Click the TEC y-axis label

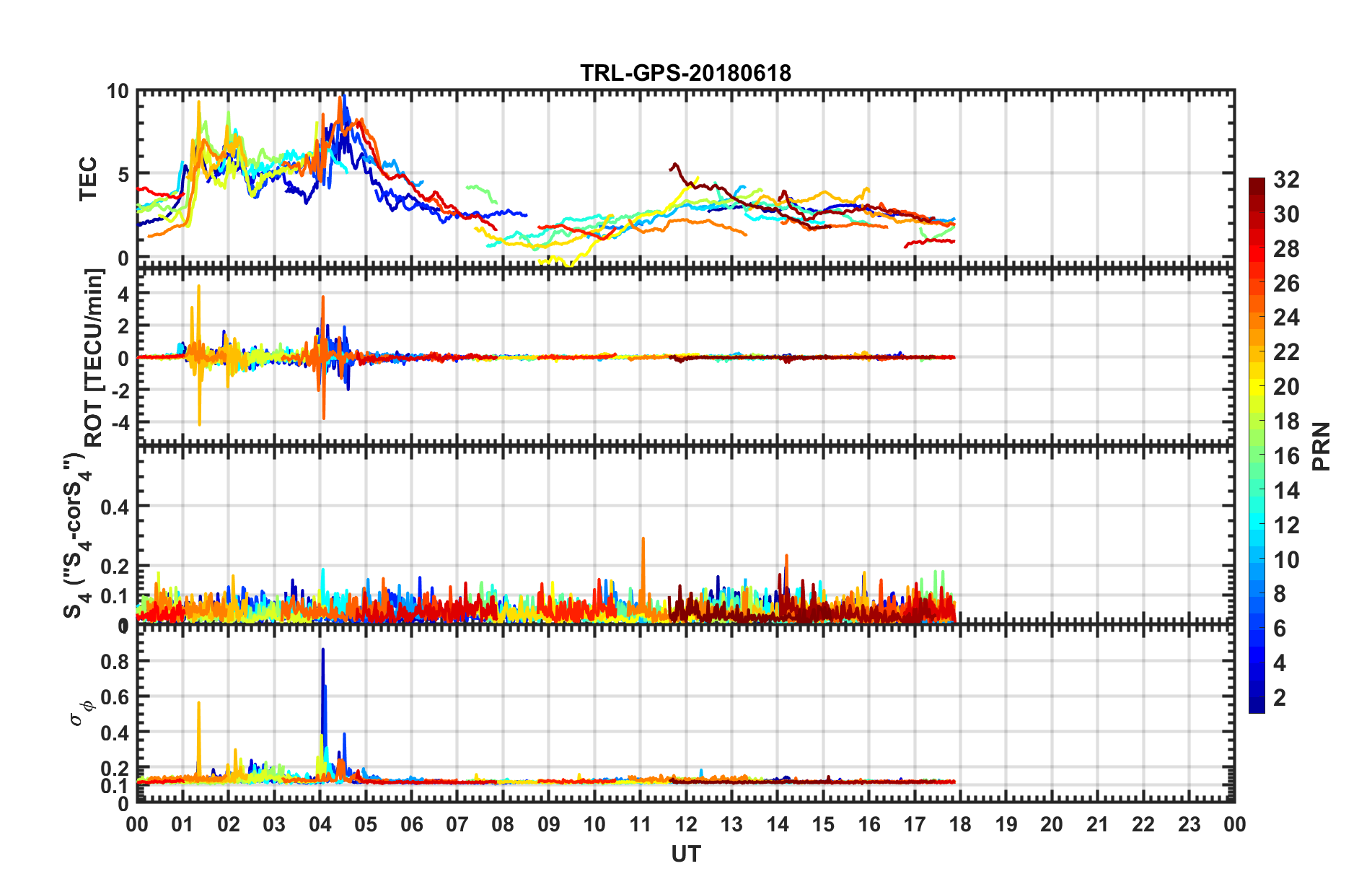(88, 179)
